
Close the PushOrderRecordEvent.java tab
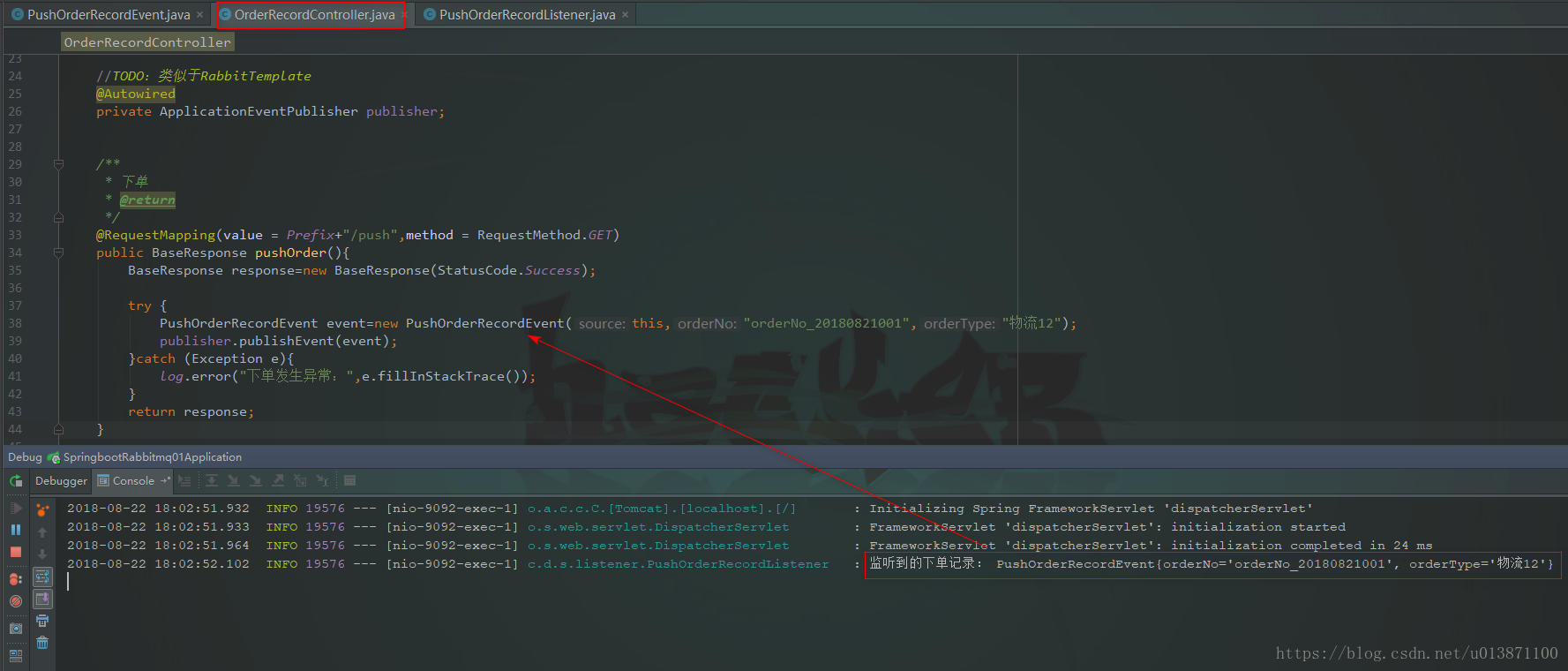coord(200,15)
